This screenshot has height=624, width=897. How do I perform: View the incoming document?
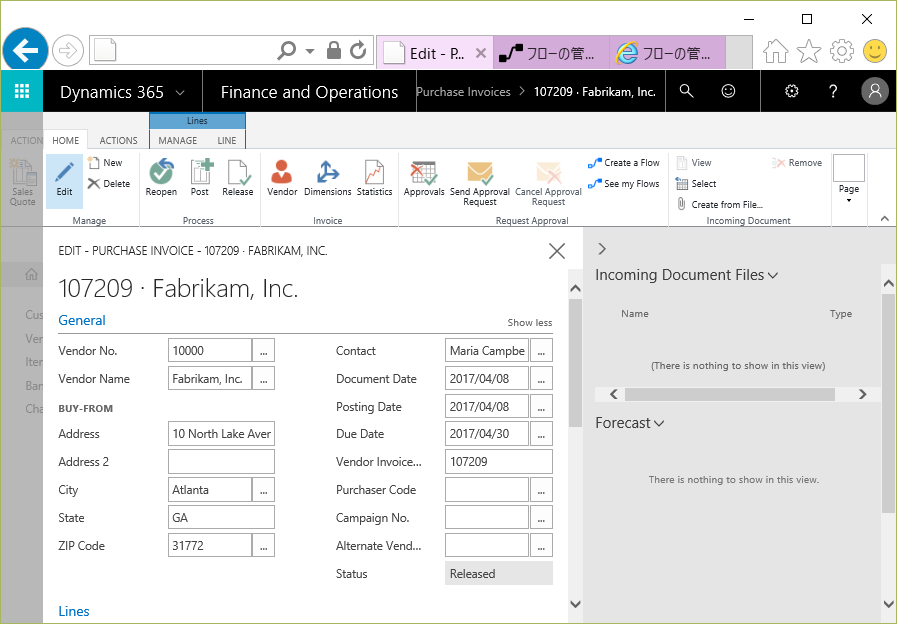[x=694, y=163]
